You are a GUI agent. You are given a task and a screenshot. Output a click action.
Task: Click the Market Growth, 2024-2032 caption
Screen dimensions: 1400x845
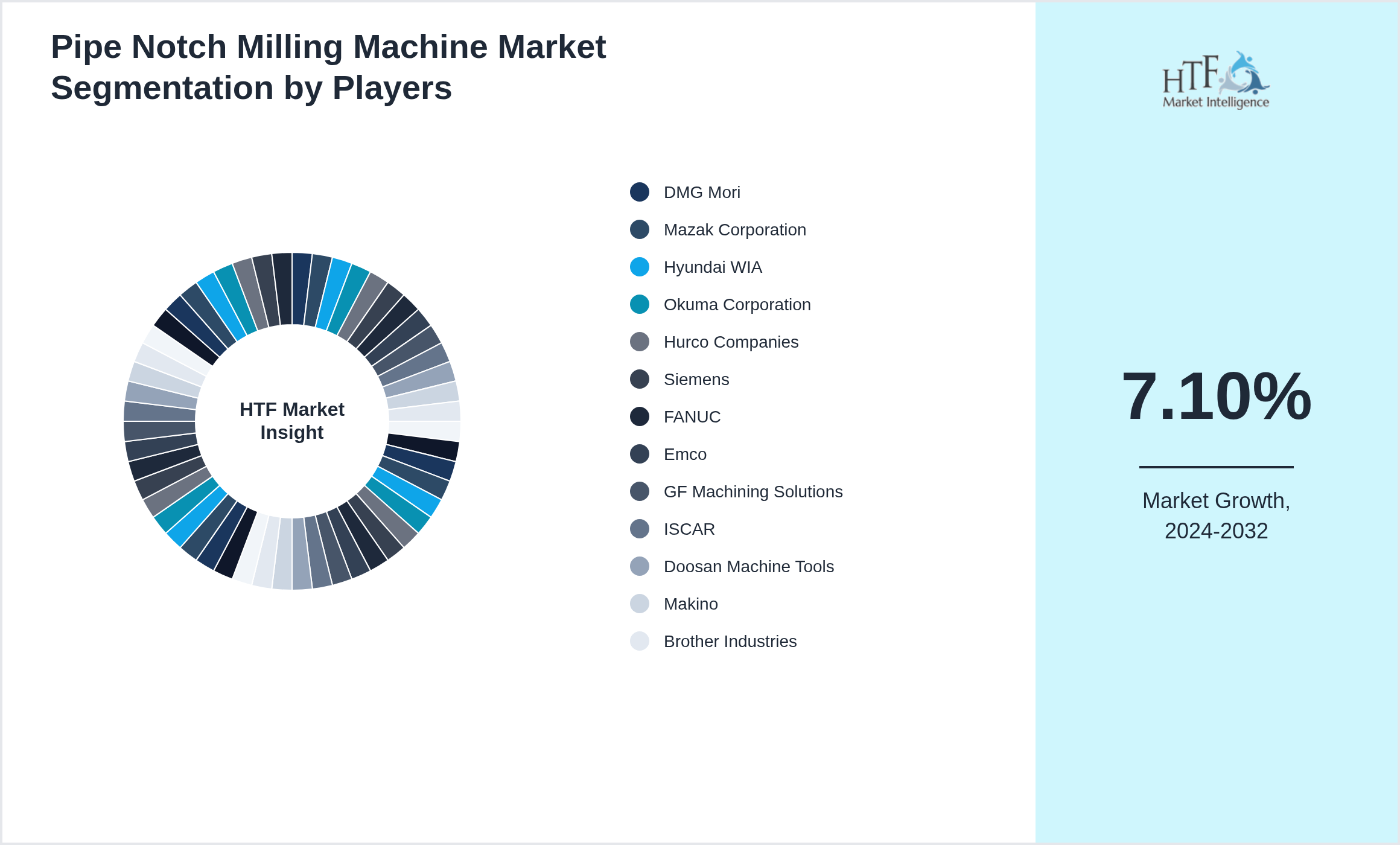pyautogui.click(x=1216, y=515)
